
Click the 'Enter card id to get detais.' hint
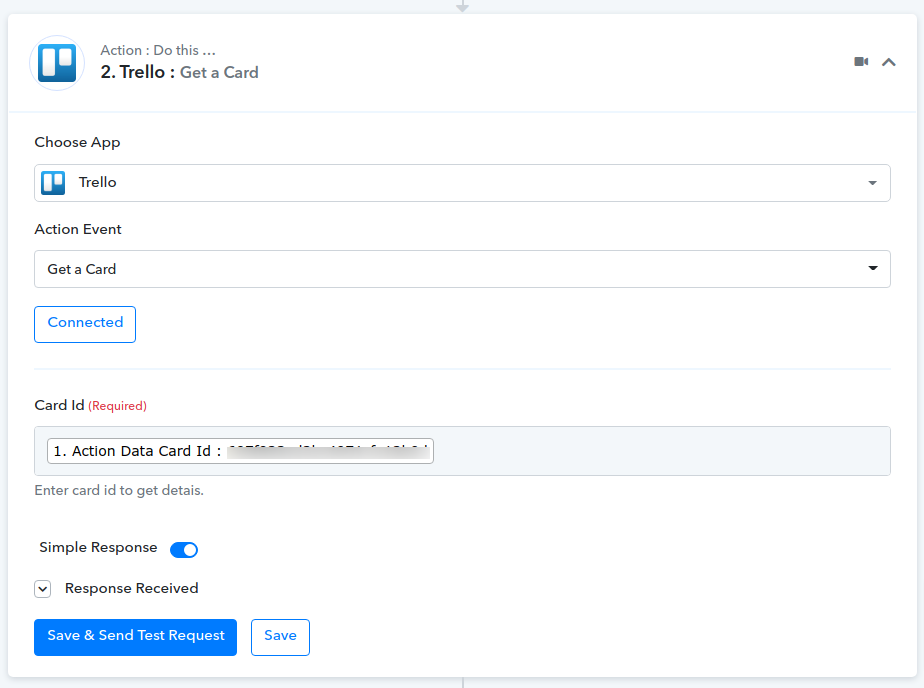(x=119, y=491)
